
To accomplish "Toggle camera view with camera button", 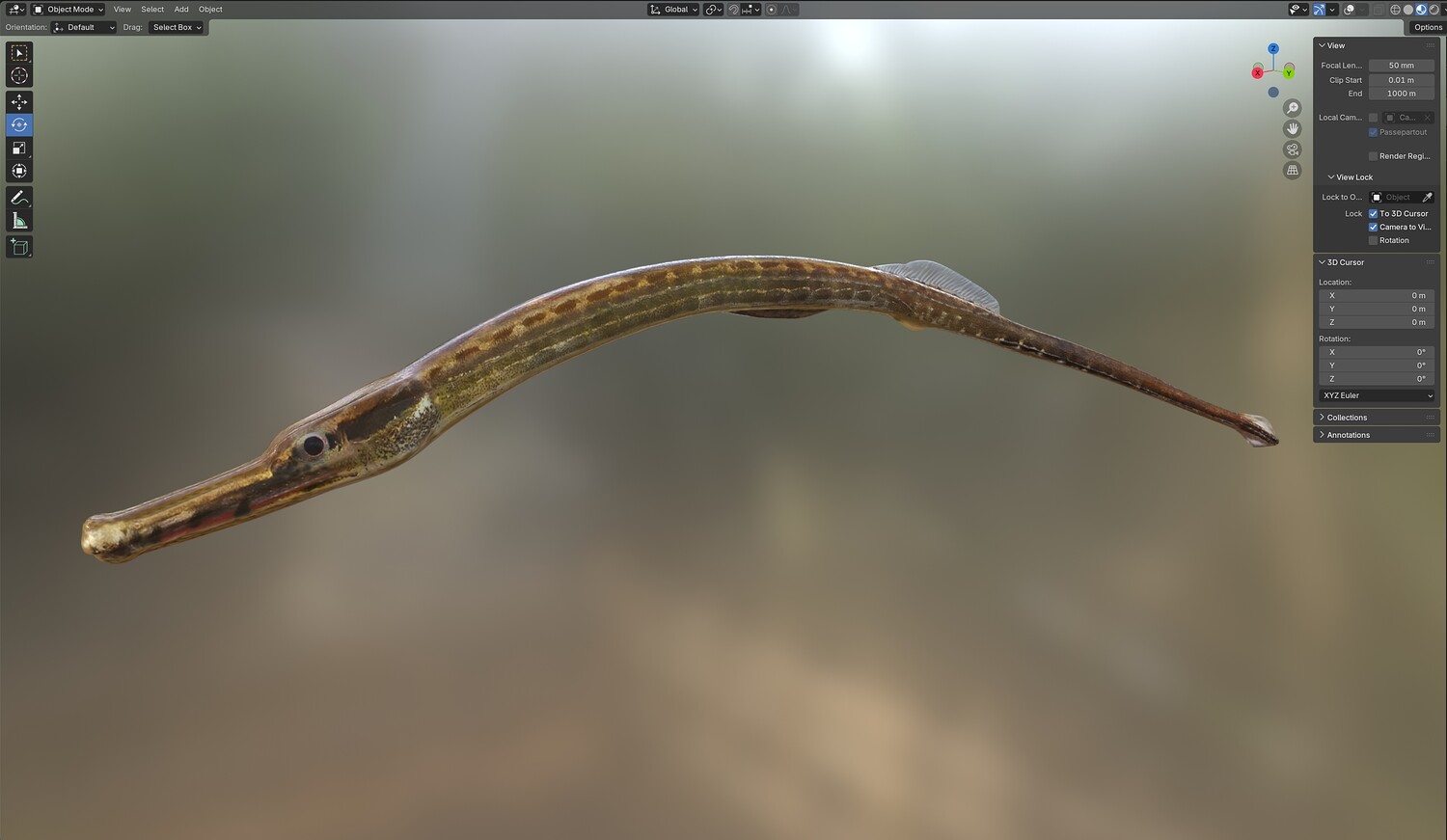I will click(x=1293, y=149).
